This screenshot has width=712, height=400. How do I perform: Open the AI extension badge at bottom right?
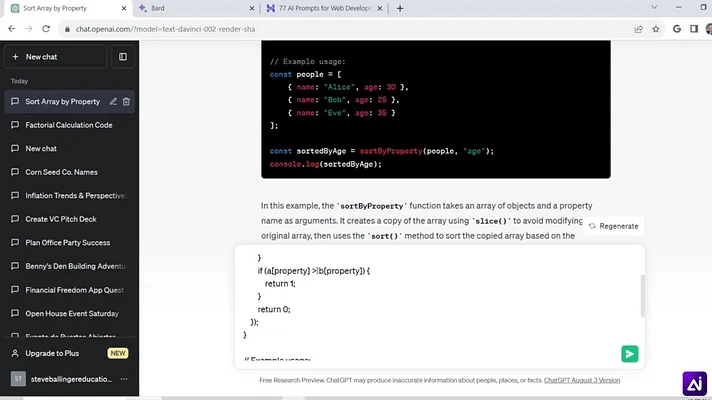694,384
